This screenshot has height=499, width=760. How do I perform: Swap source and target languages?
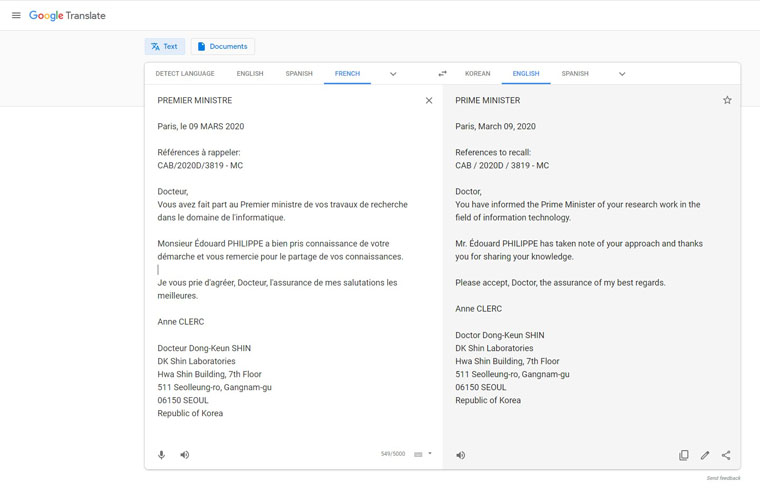click(x=442, y=74)
